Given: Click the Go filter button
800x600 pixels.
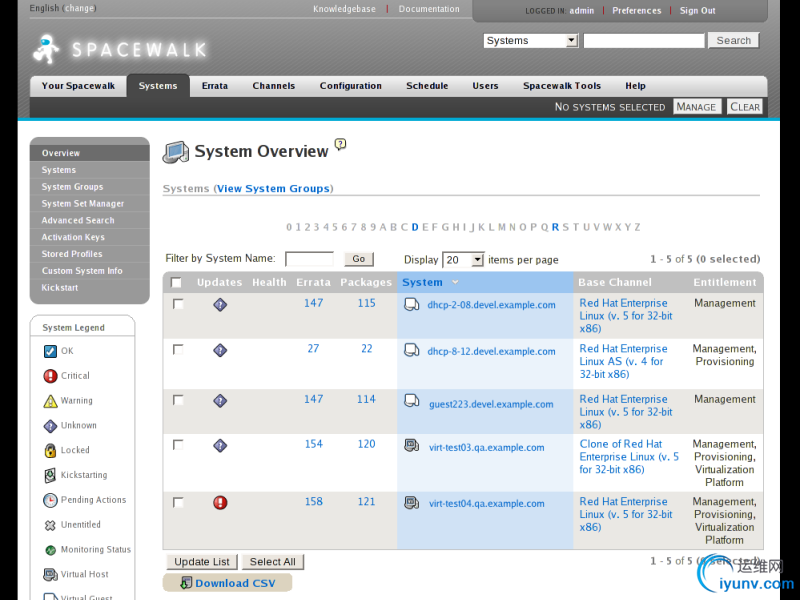Looking at the screenshot, I should 359,259.
